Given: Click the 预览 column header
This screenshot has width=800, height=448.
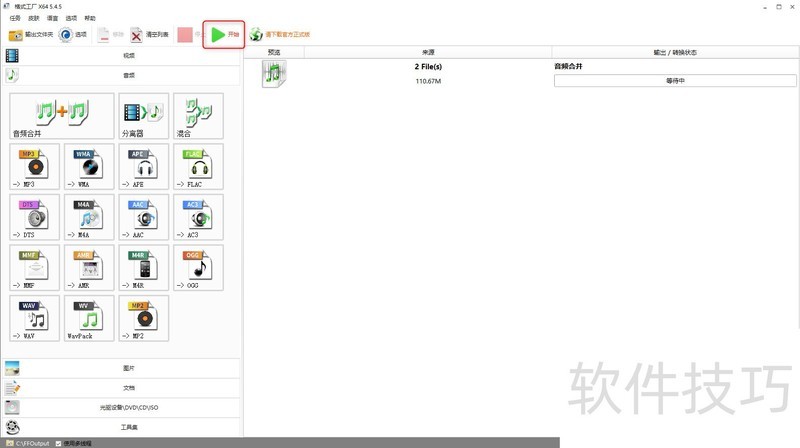Looking at the screenshot, I should (x=274, y=52).
